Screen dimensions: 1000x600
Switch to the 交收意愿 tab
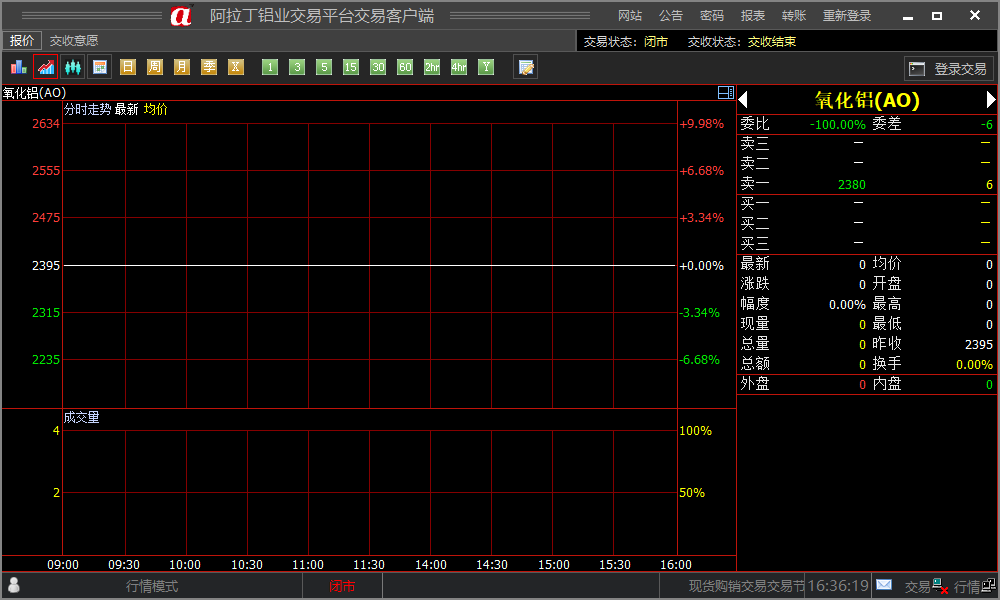pyautogui.click(x=74, y=41)
